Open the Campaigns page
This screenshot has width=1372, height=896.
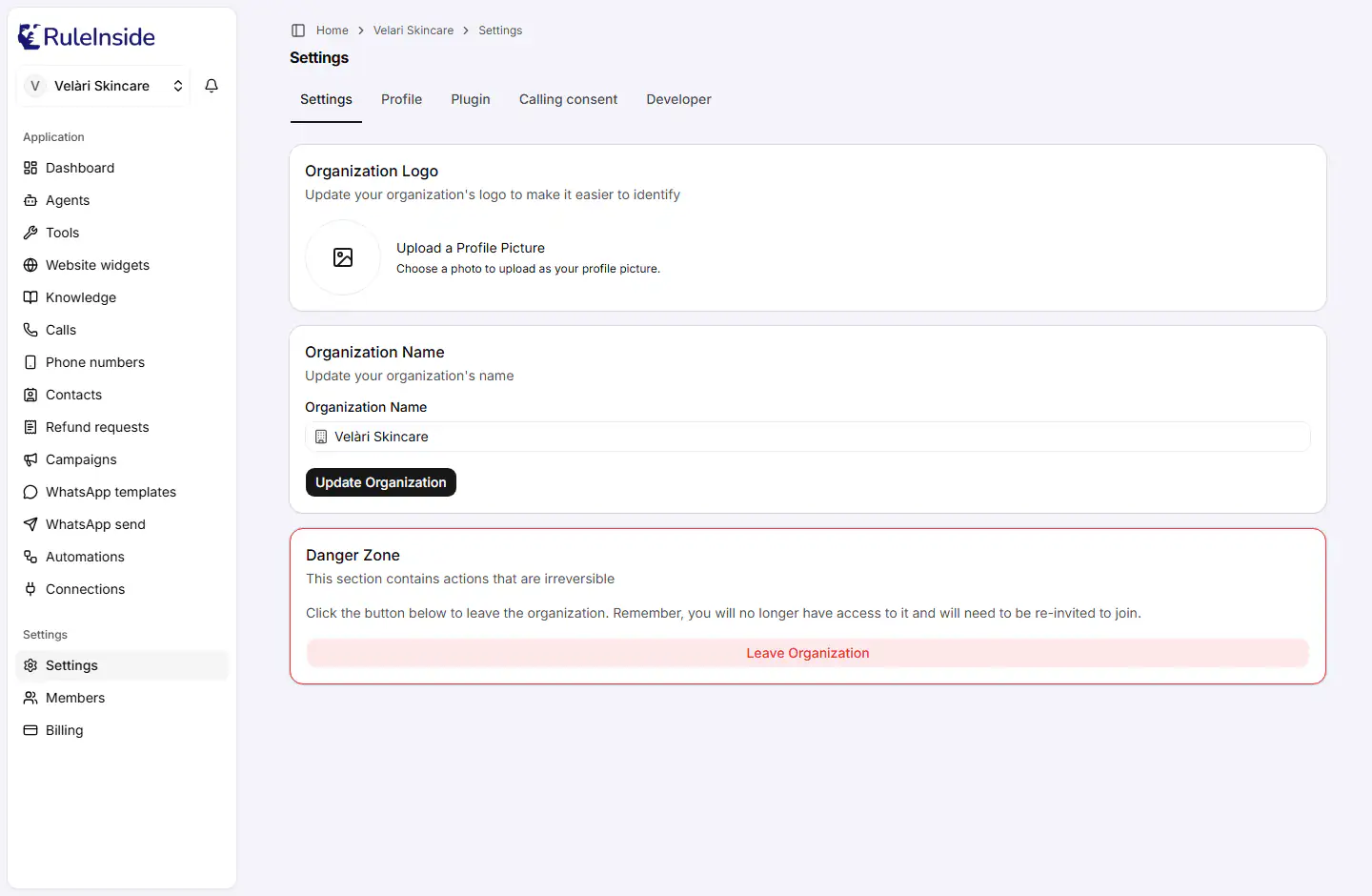point(122,459)
